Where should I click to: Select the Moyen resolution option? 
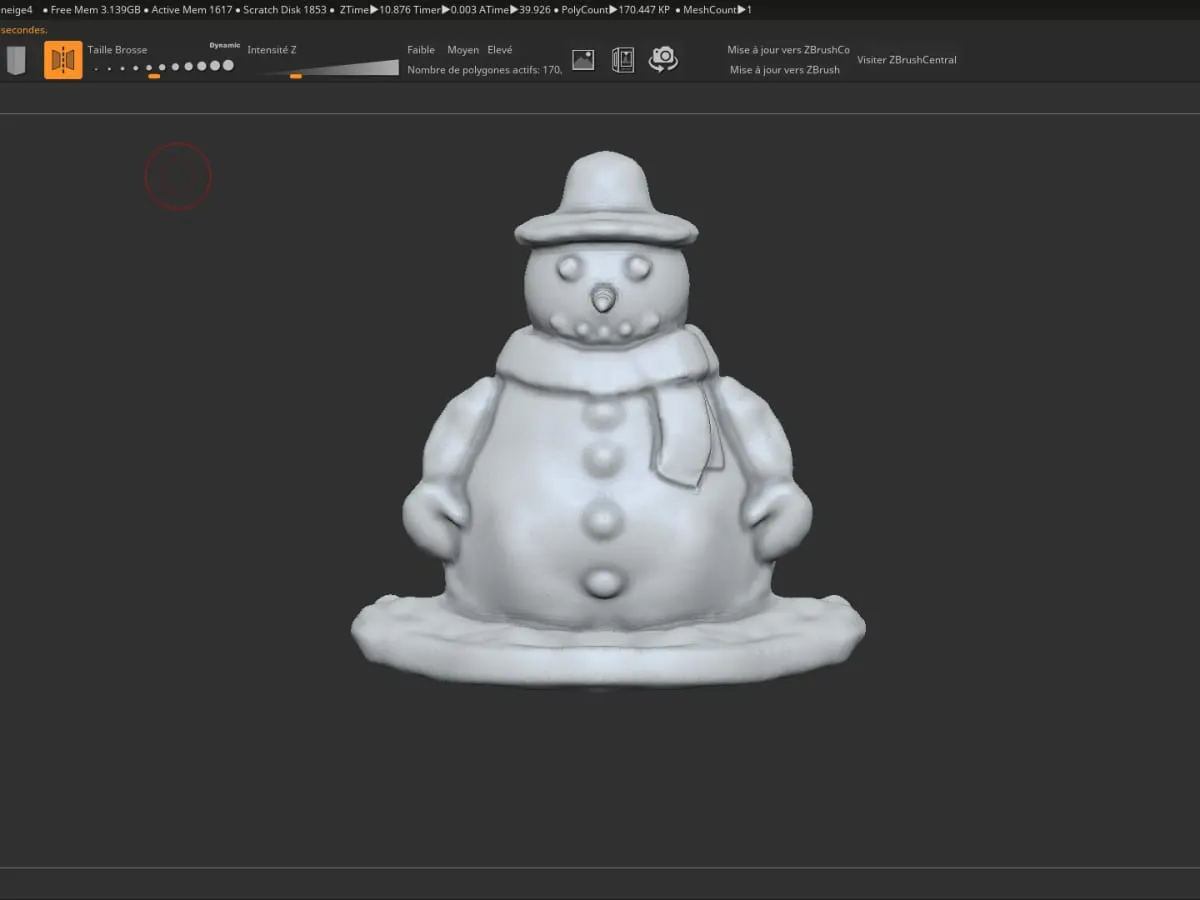click(463, 50)
